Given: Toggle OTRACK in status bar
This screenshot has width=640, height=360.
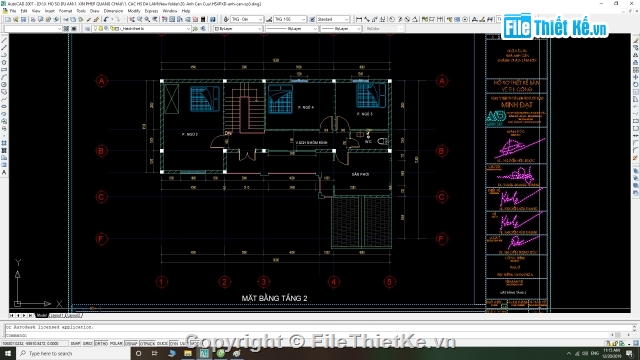Looking at the screenshot, I should tap(147, 343).
